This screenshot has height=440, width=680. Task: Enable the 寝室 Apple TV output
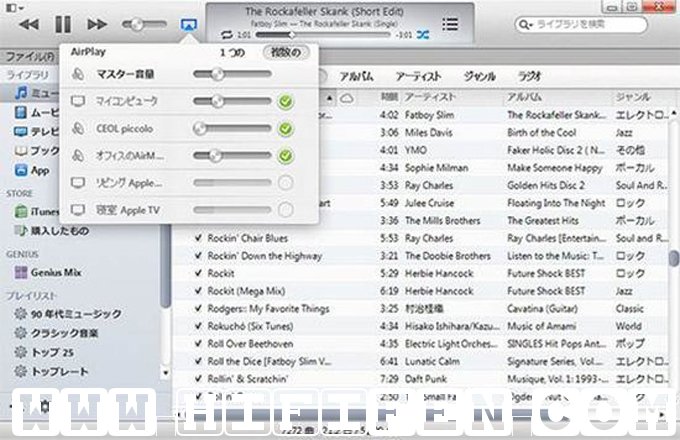point(285,210)
